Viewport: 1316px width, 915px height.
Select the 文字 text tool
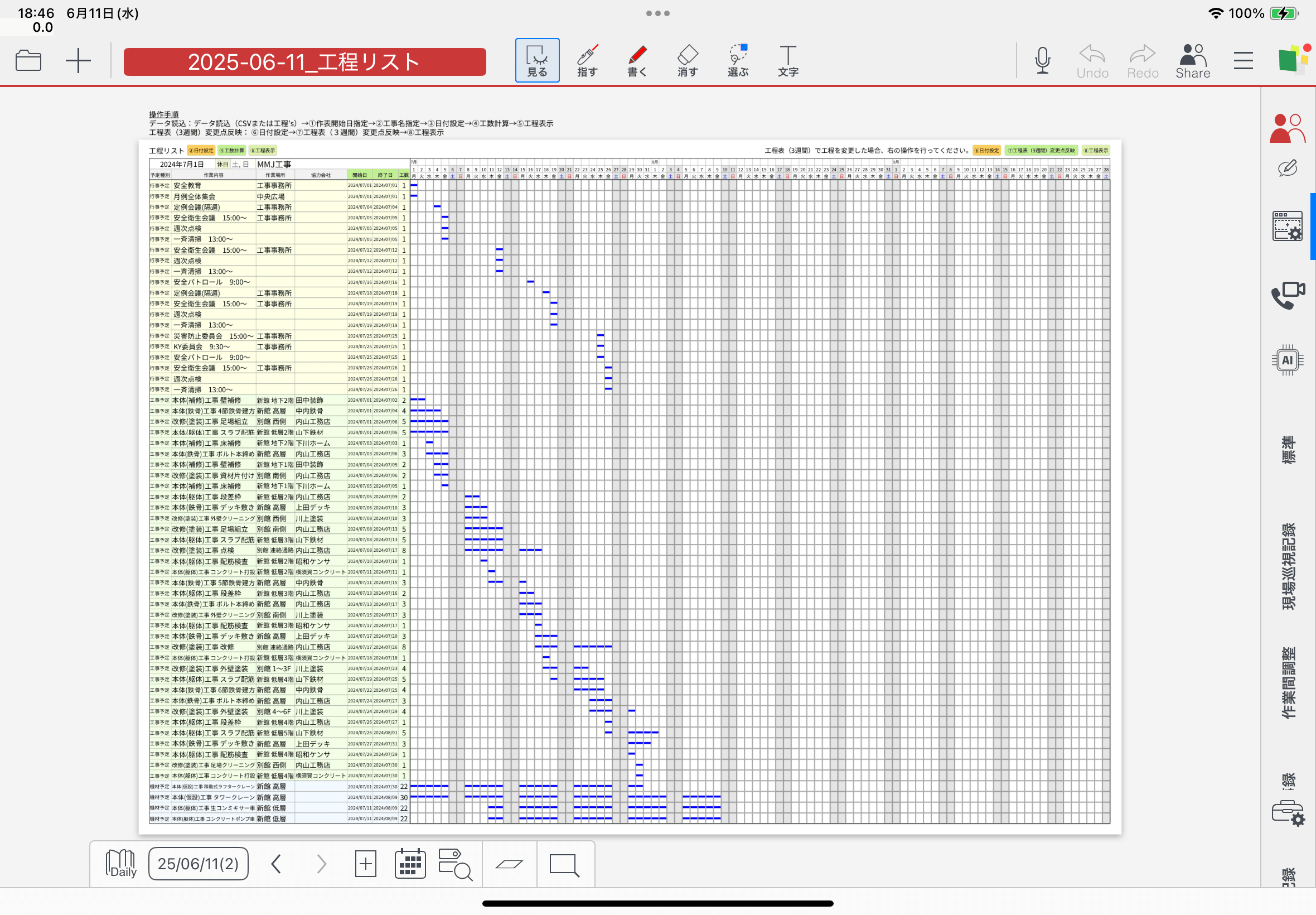pyautogui.click(x=788, y=60)
